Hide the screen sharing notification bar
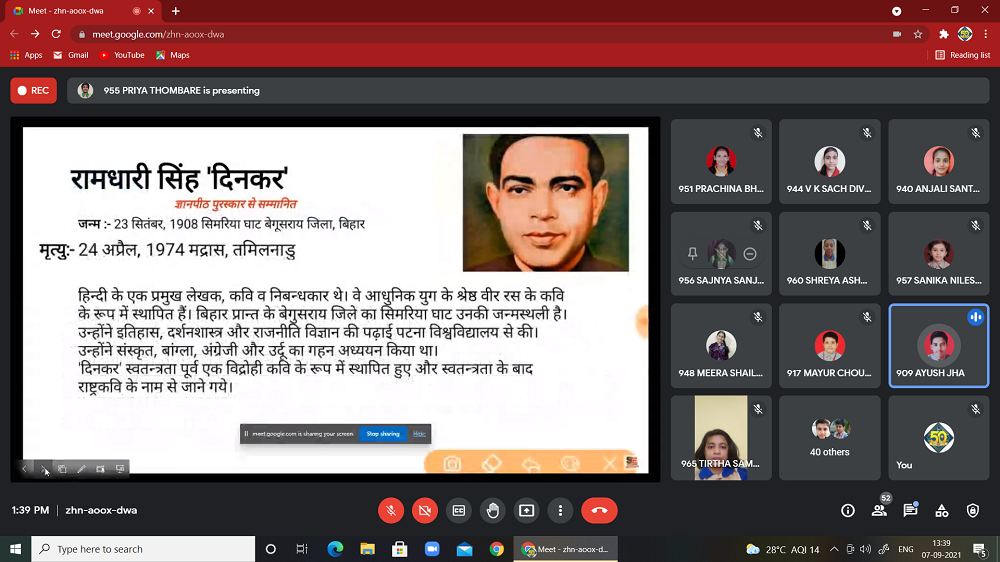 coord(419,434)
